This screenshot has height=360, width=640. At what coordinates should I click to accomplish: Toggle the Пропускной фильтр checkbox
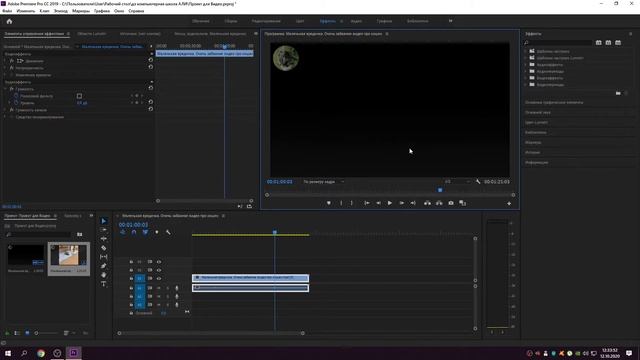[79, 96]
